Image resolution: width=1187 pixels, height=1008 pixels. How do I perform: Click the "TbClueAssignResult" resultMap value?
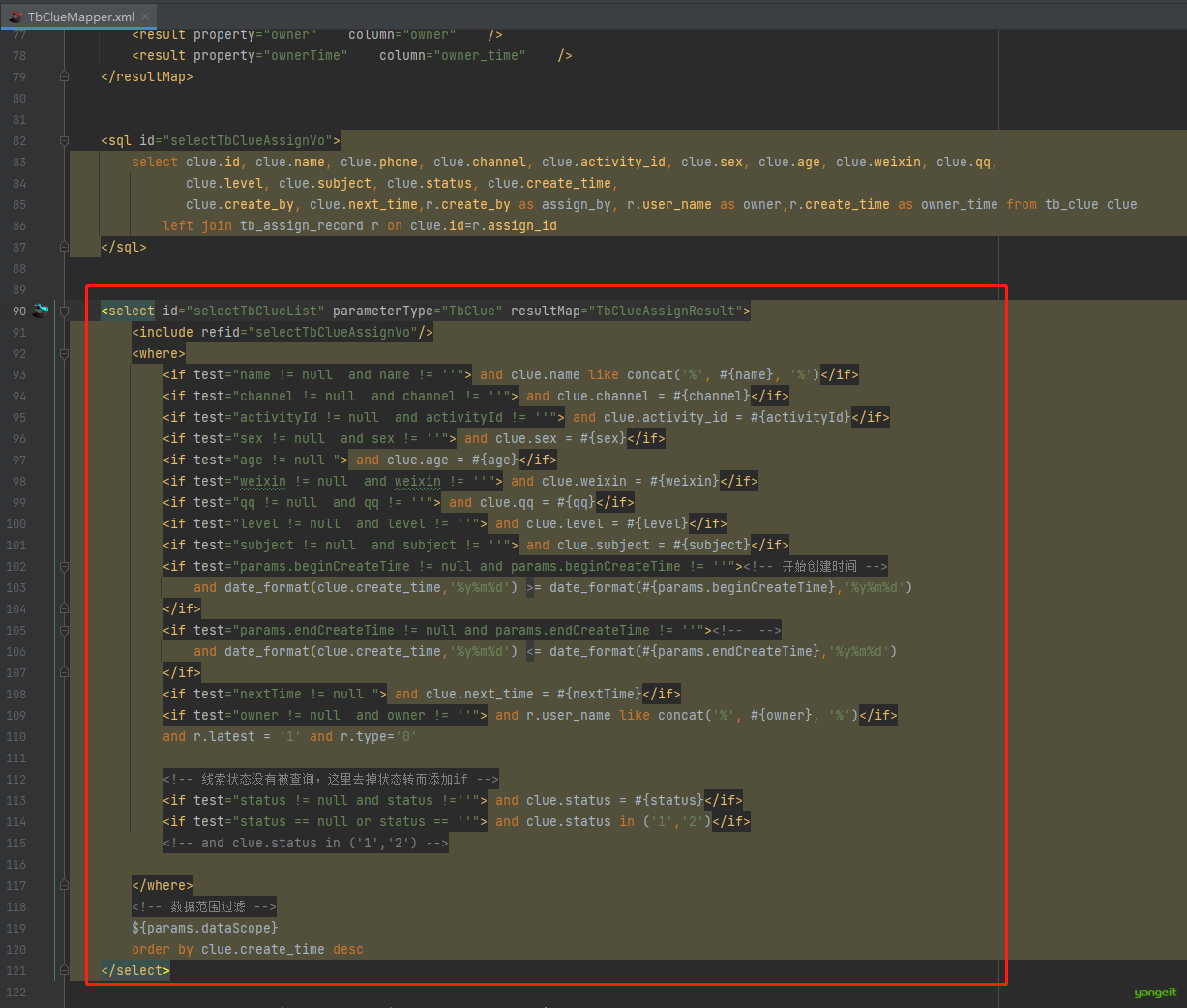pyautogui.click(x=666, y=311)
